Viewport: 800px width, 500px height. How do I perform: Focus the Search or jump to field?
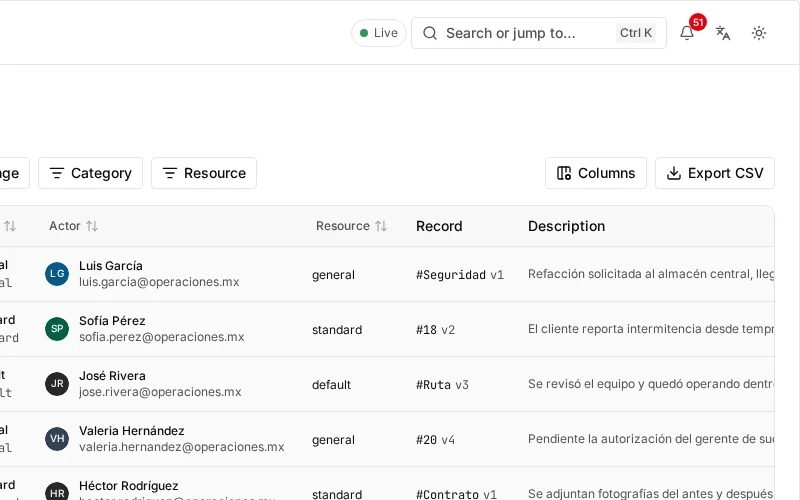coord(539,33)
